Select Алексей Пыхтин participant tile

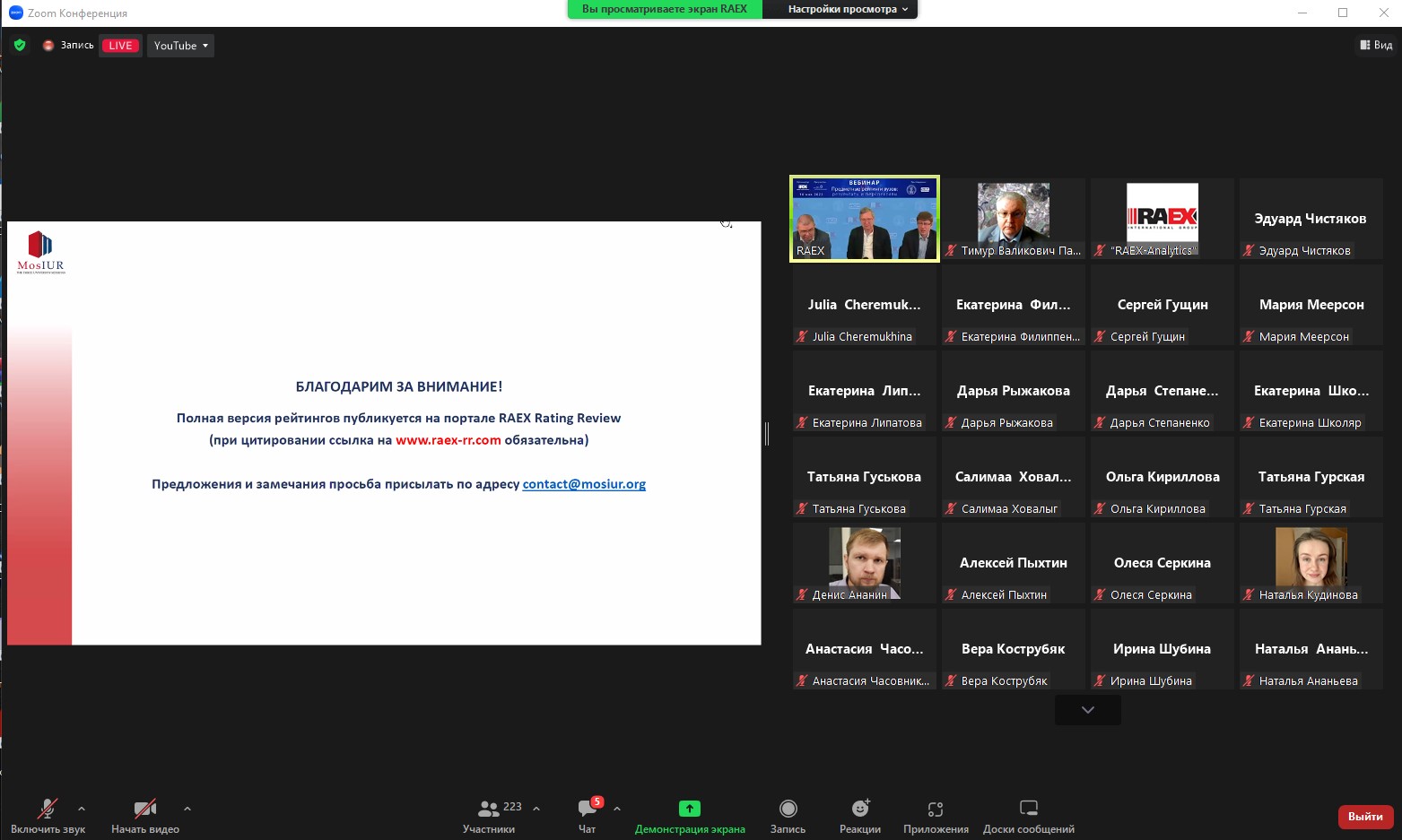click(1014, 563)
